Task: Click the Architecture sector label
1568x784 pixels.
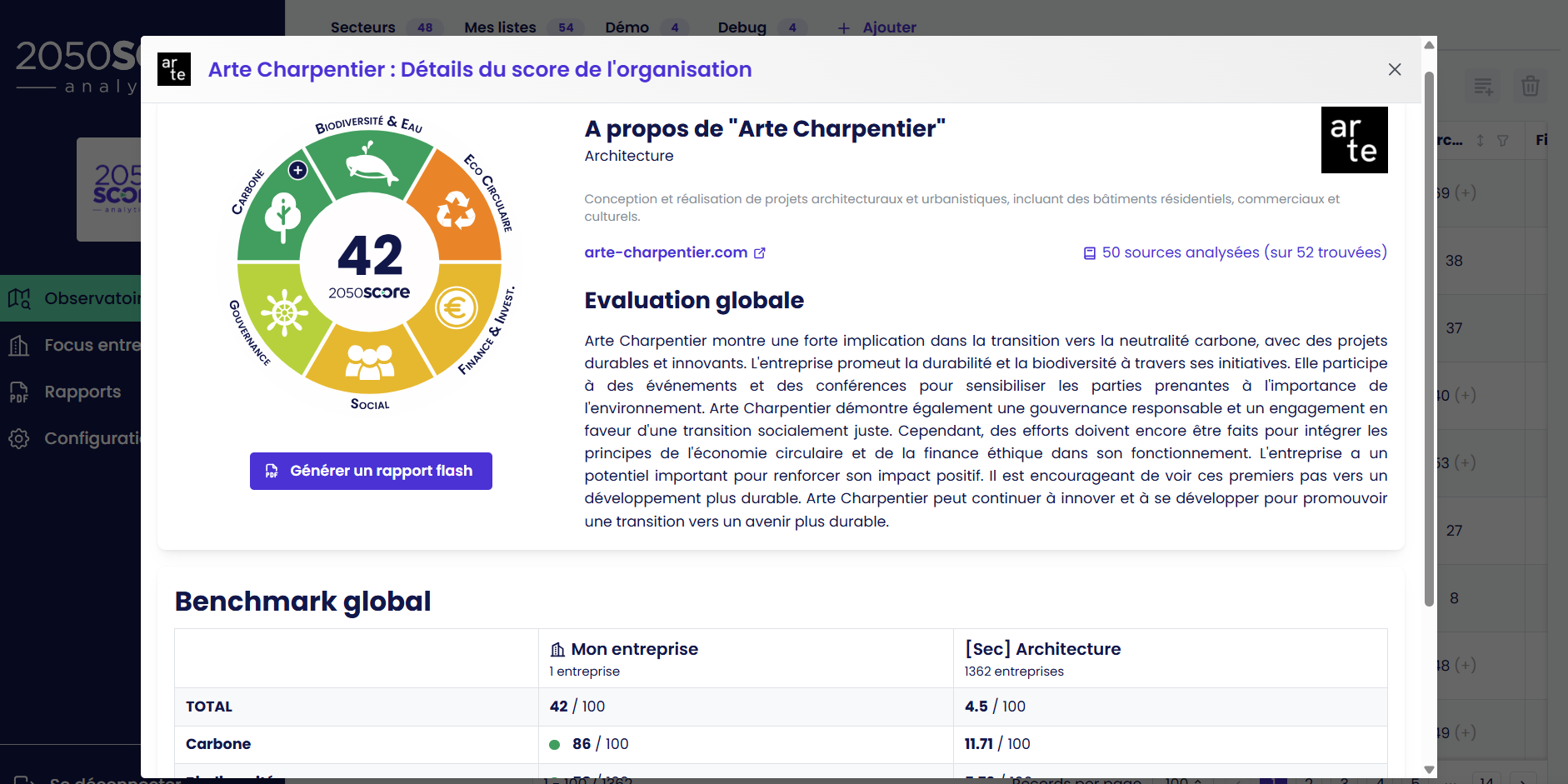Action: pyautogui.click(x=629, y=156)
